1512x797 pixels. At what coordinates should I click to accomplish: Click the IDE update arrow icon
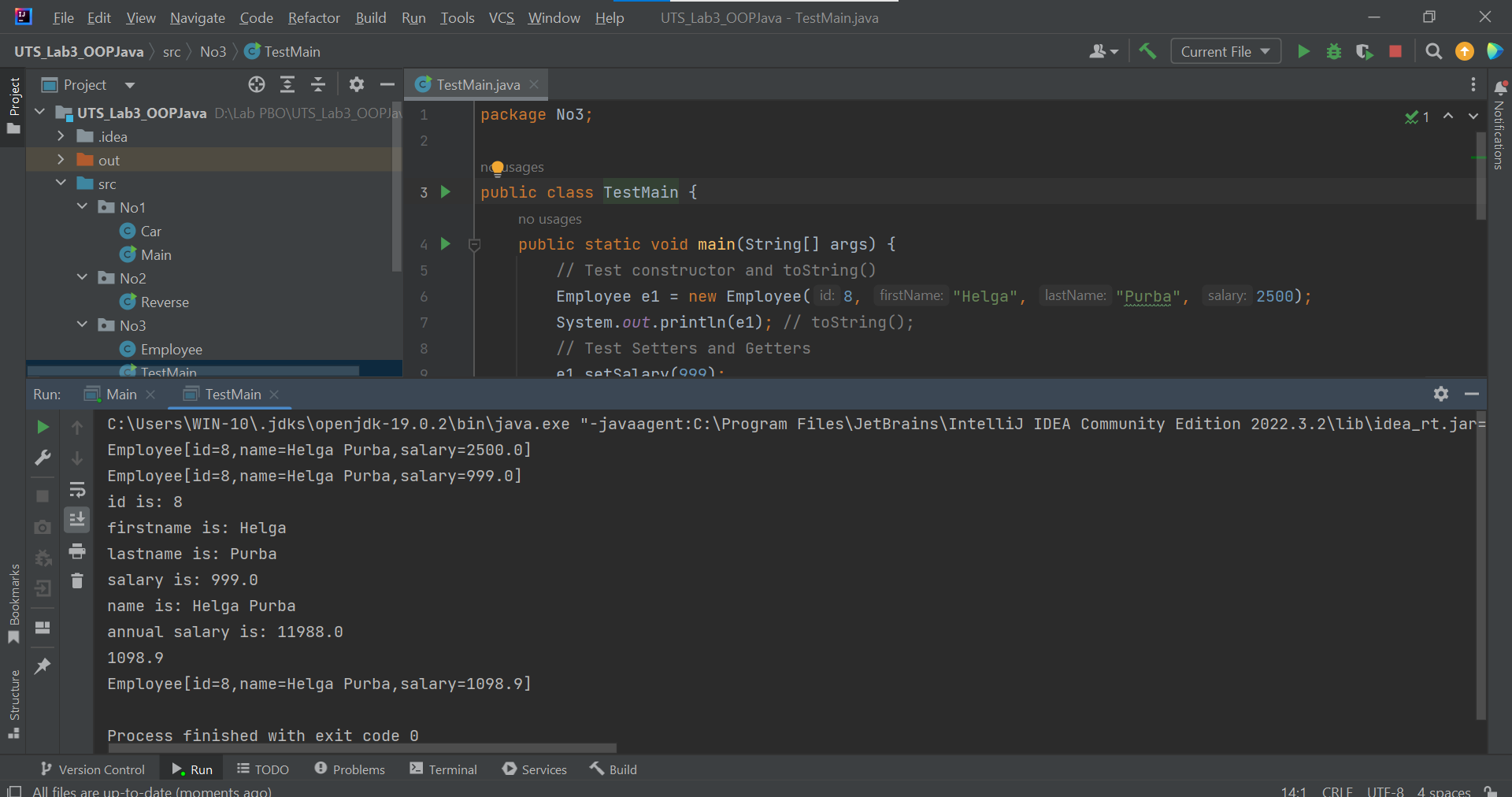pos(1465,51)
